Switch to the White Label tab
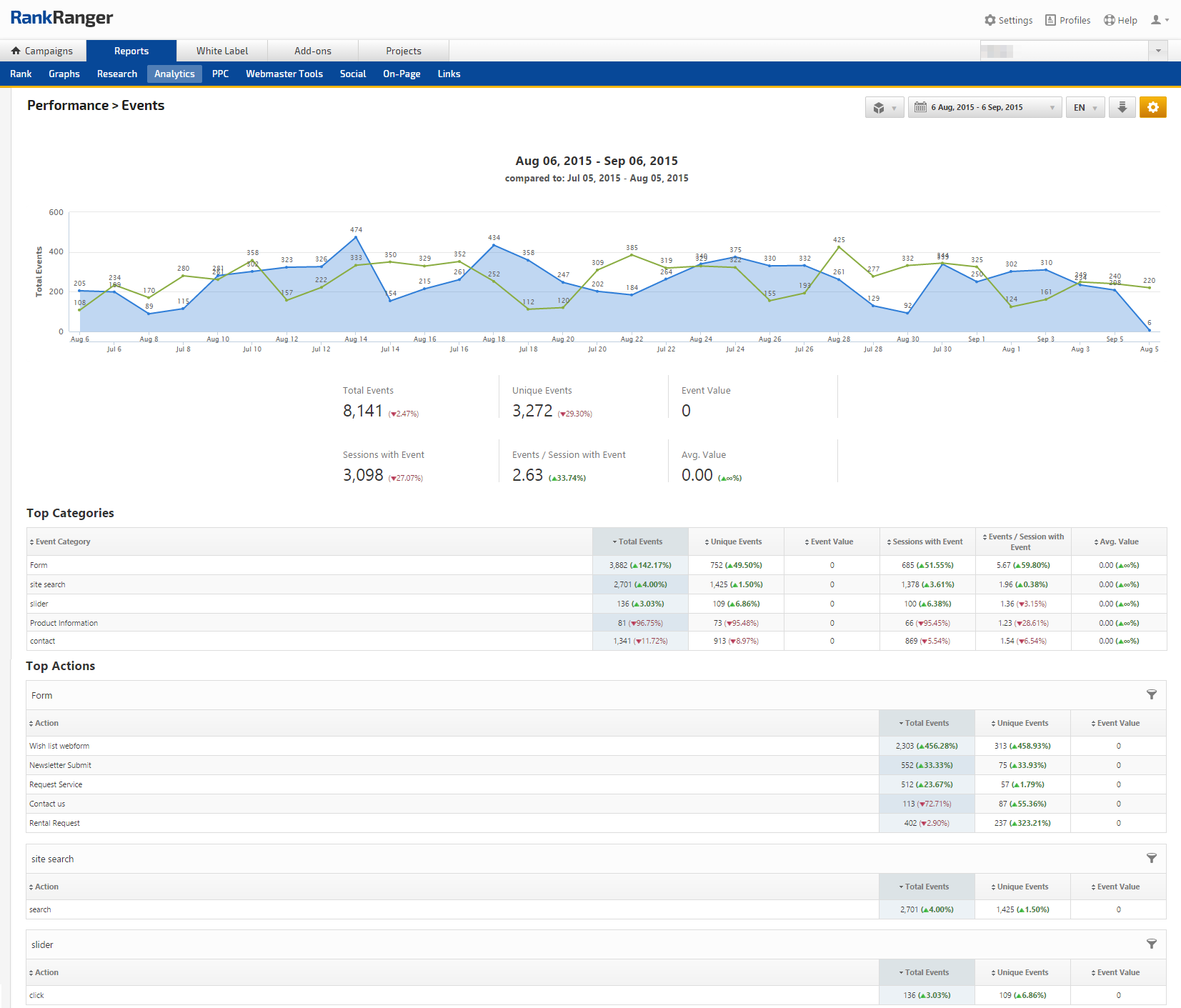This screenshot has width=1181, height=1008. click(x=222, y=51)
